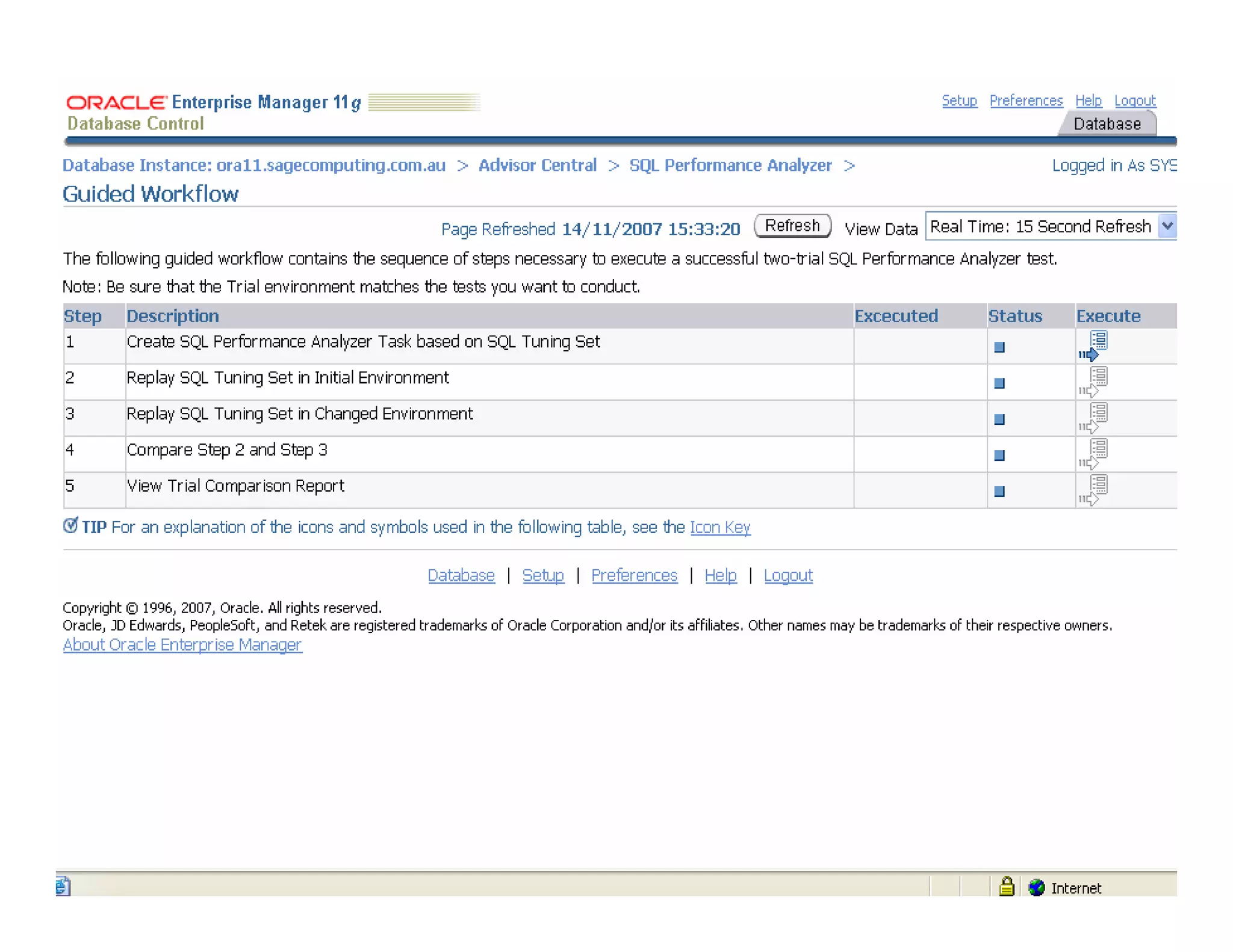Click execute icon for View Trial Comparison Report
1233x952 pixels.
coord(1093,490)
